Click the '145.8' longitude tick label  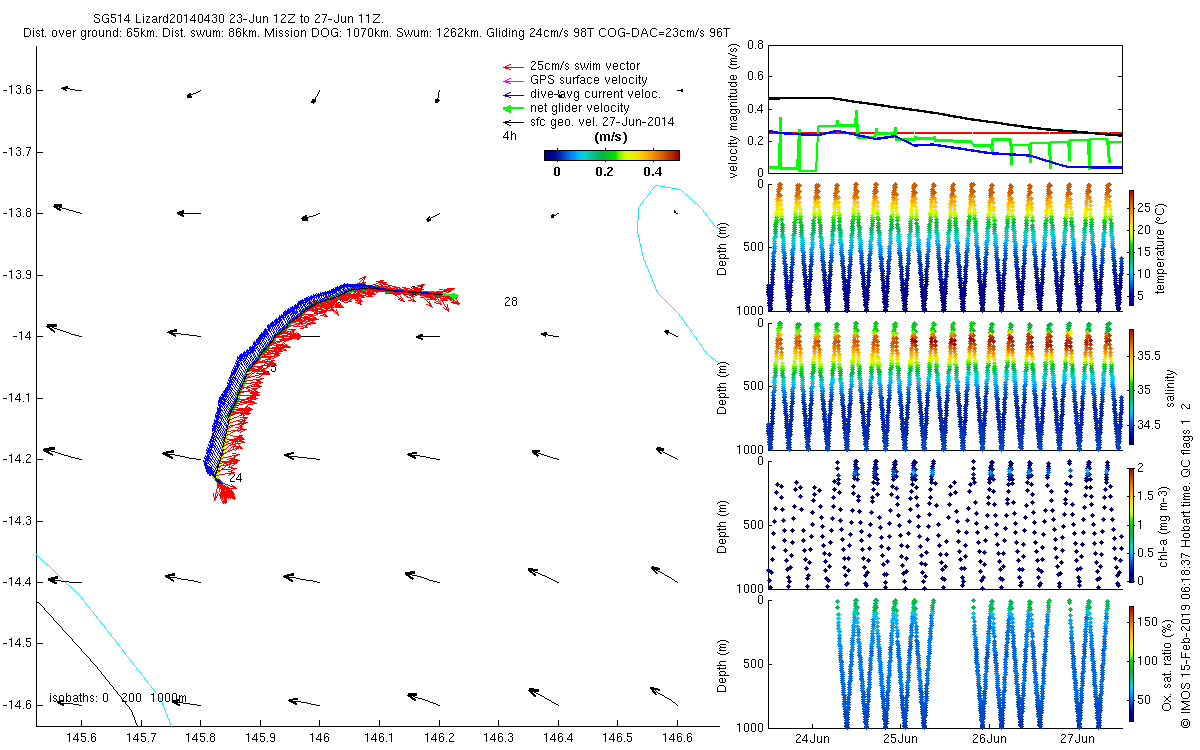[200, 739]
